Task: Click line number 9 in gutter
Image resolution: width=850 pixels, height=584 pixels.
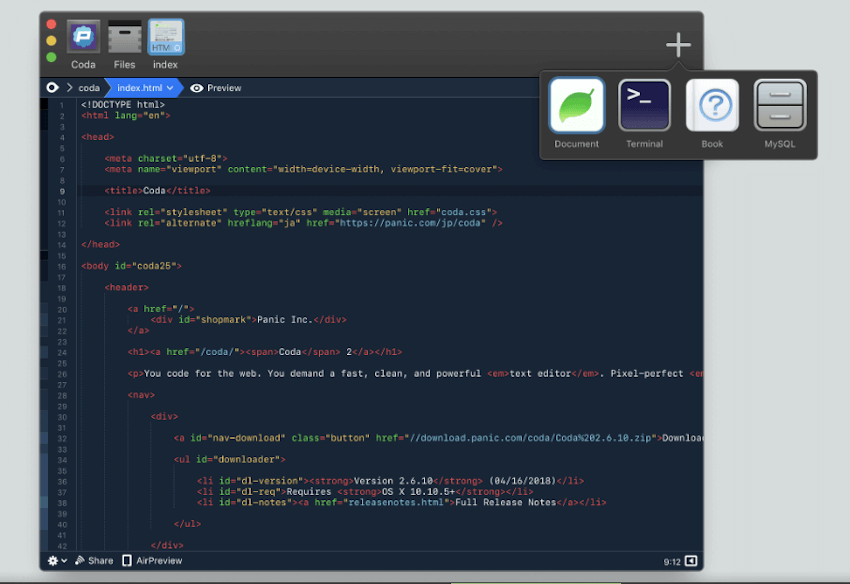Action: coord(62,191)
